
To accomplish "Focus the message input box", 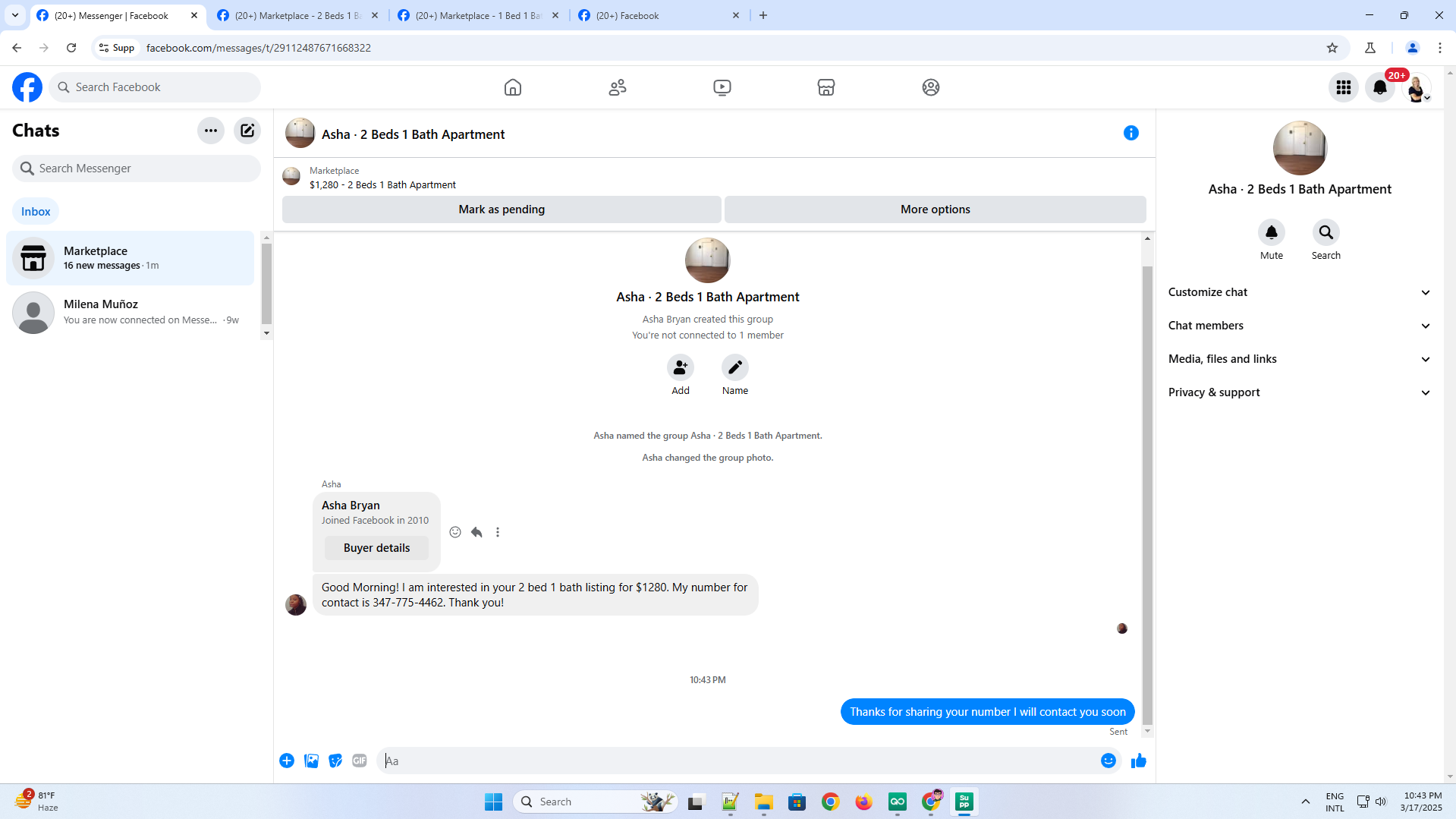I will pos(738,761).
